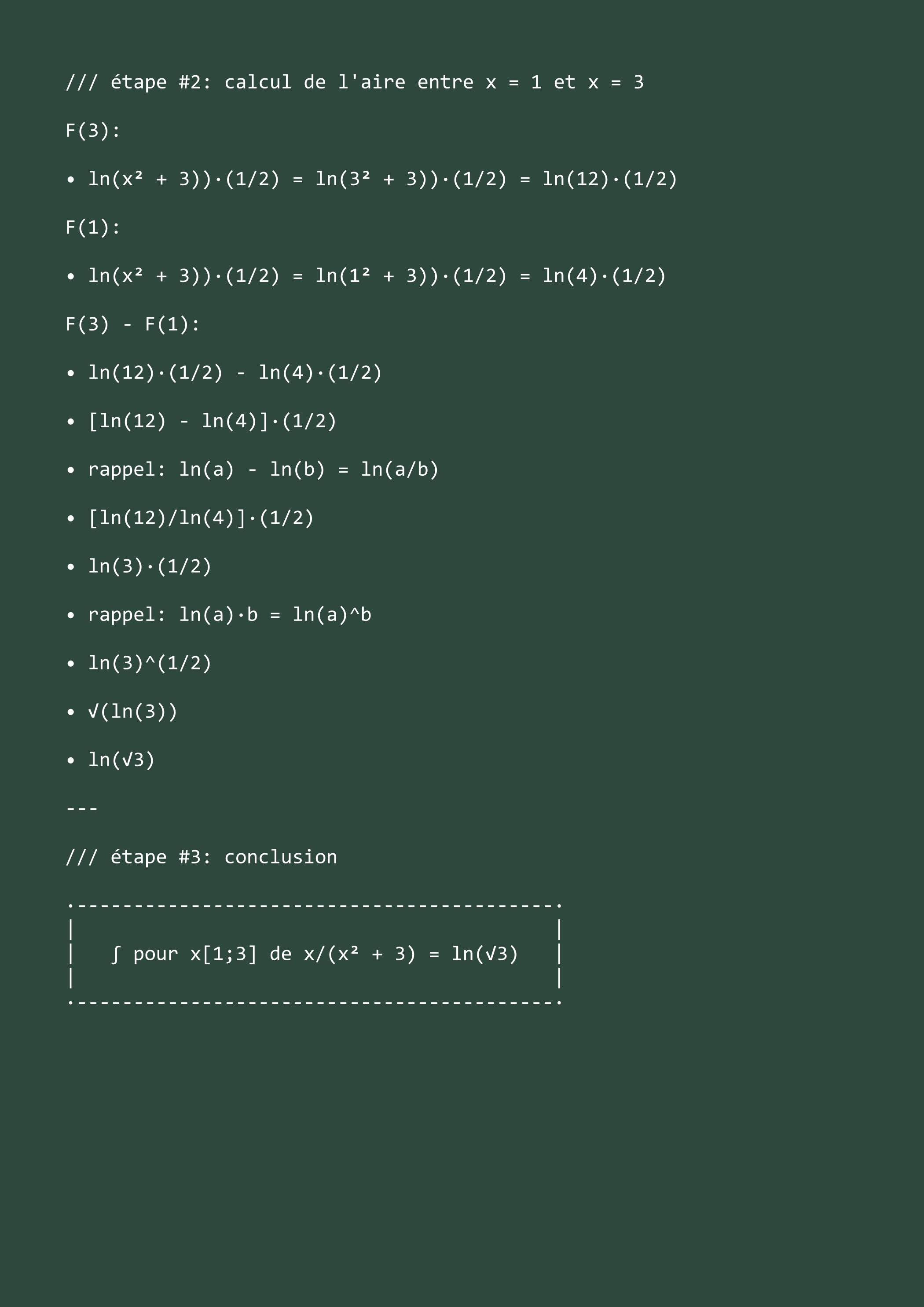Click the ln(3)·(1/2) line
The height and width of the screenshot is (1307, 924).
[138, 566]
